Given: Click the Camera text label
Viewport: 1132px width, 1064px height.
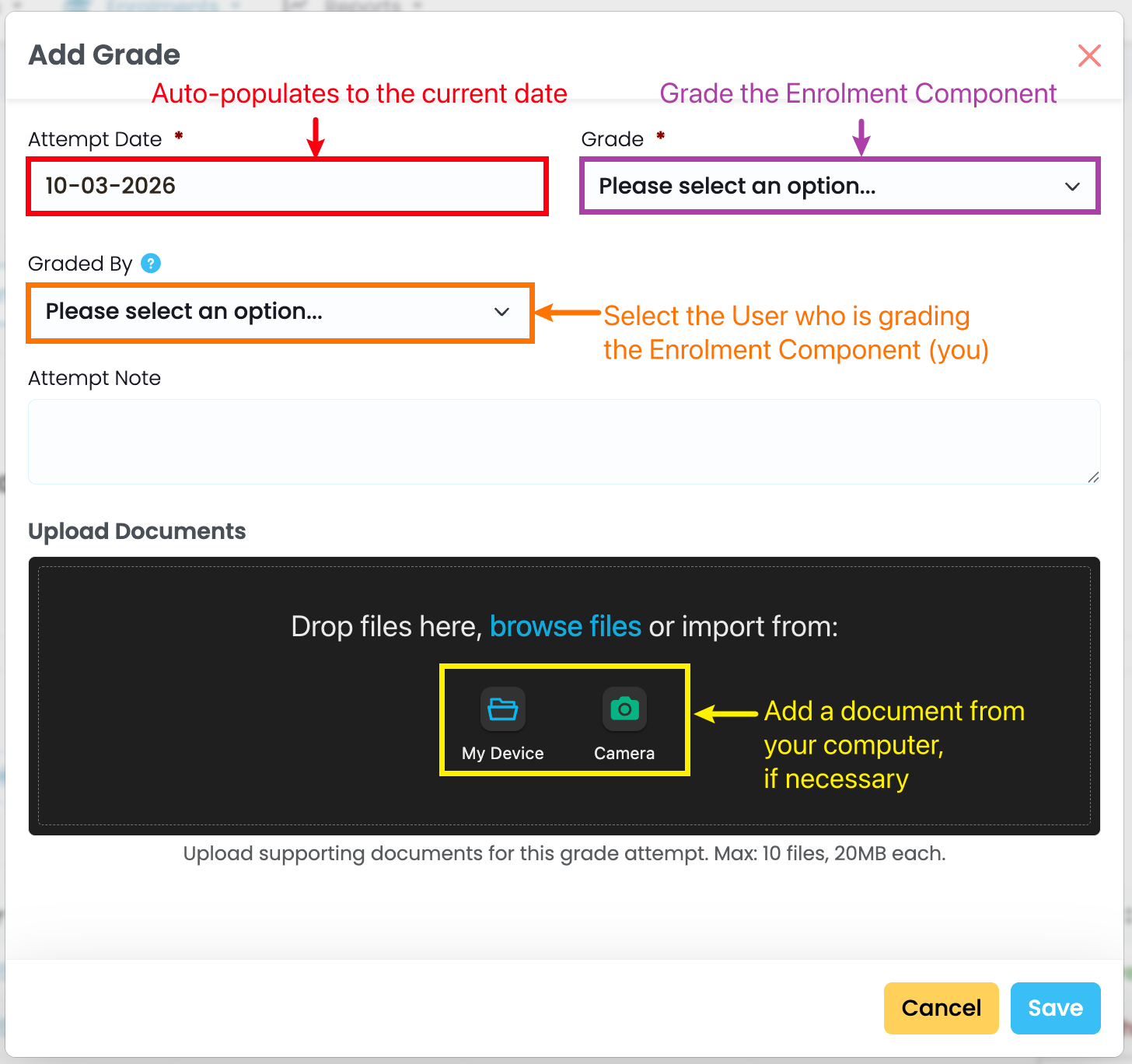Looking at the screenshot, I should tap(624, 753).
